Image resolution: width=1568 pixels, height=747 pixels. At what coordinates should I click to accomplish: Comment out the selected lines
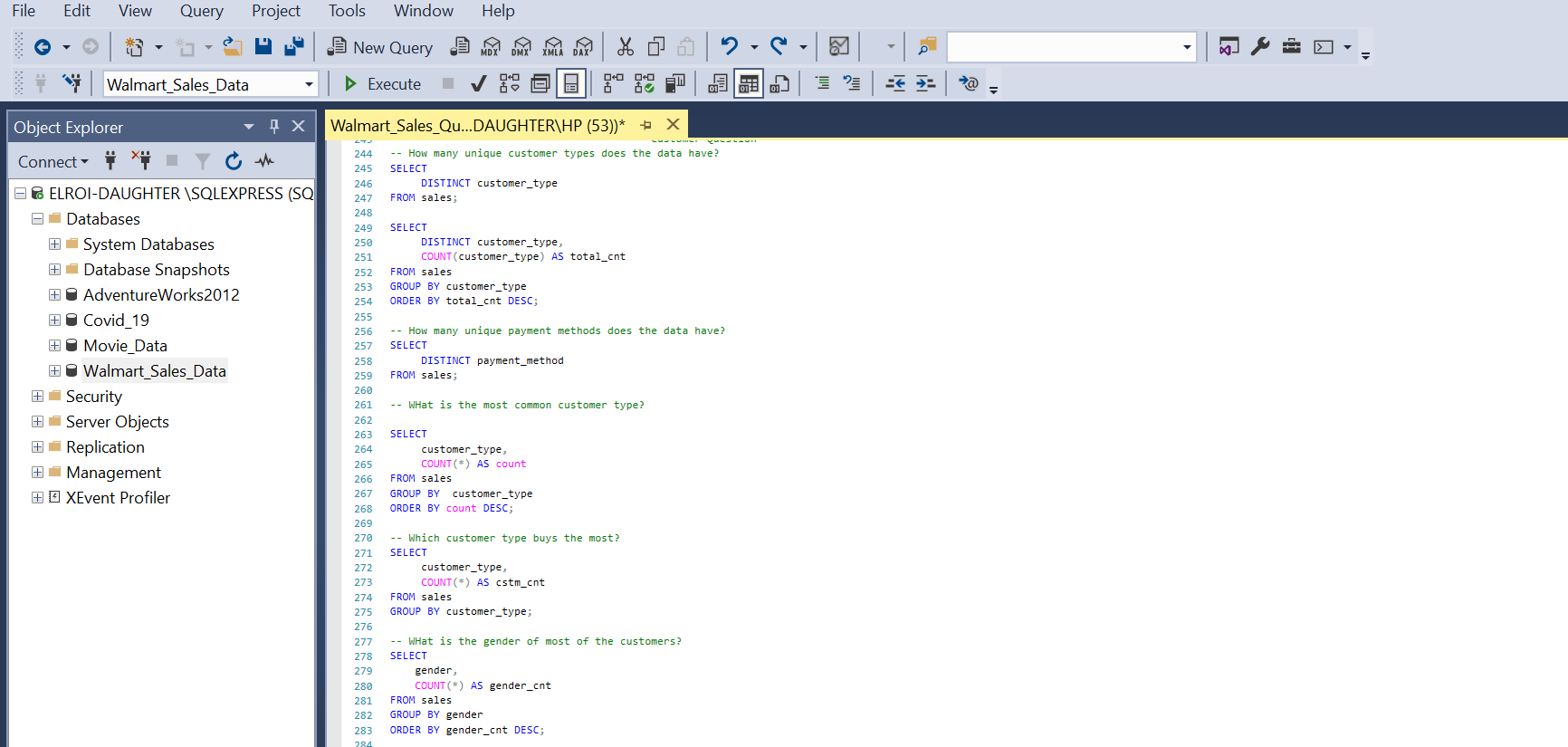(x=822, y=84)
